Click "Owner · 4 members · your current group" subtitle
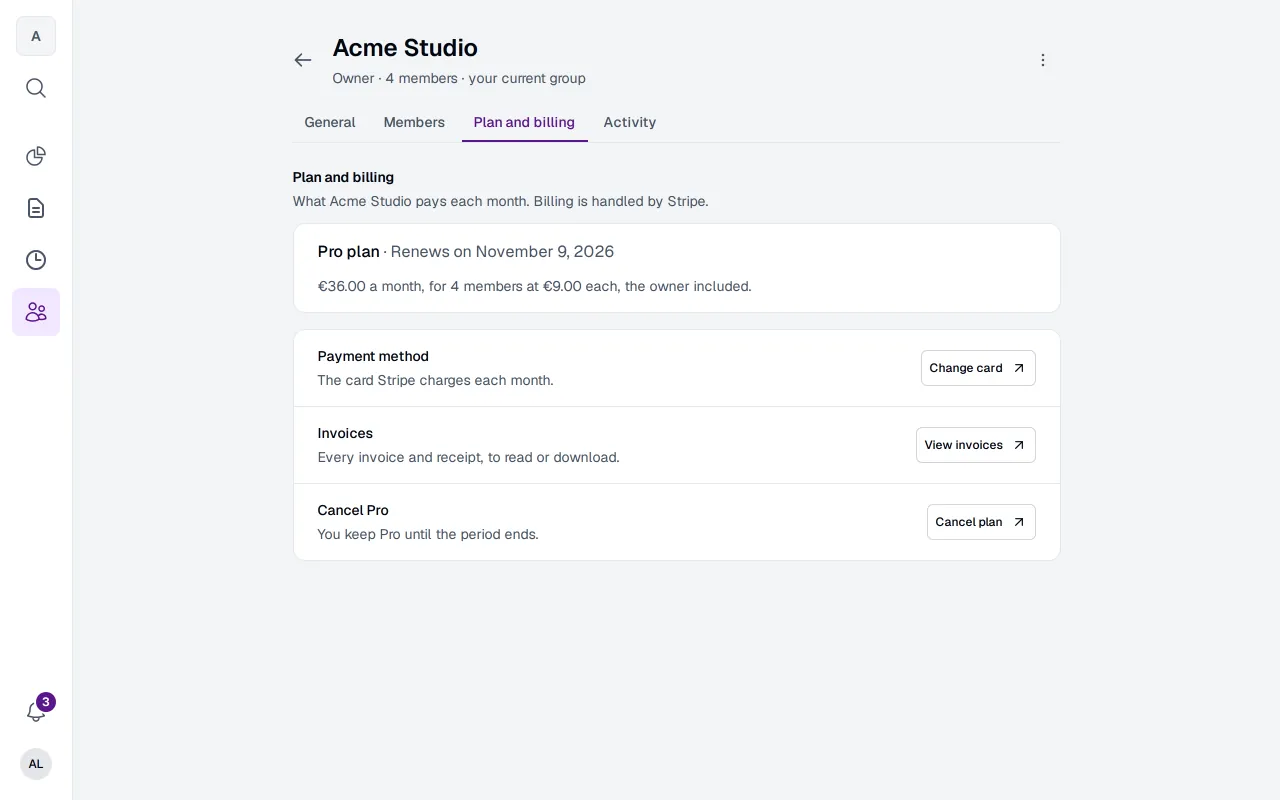The height and width of the screenshot is (800, 1280). [x=459, y=78]
